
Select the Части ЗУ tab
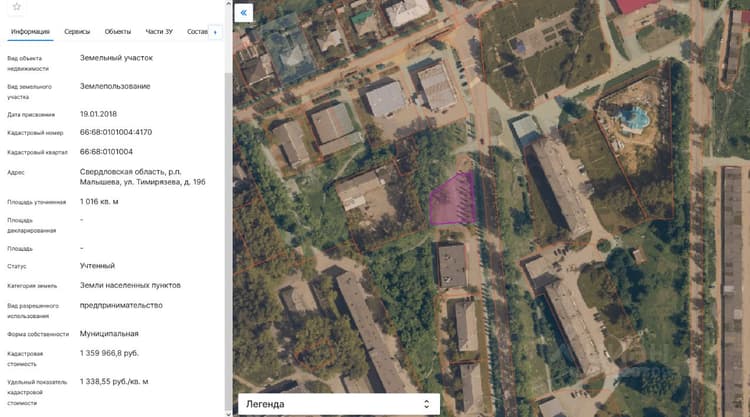pyautogui.click(x=159, y=32)
